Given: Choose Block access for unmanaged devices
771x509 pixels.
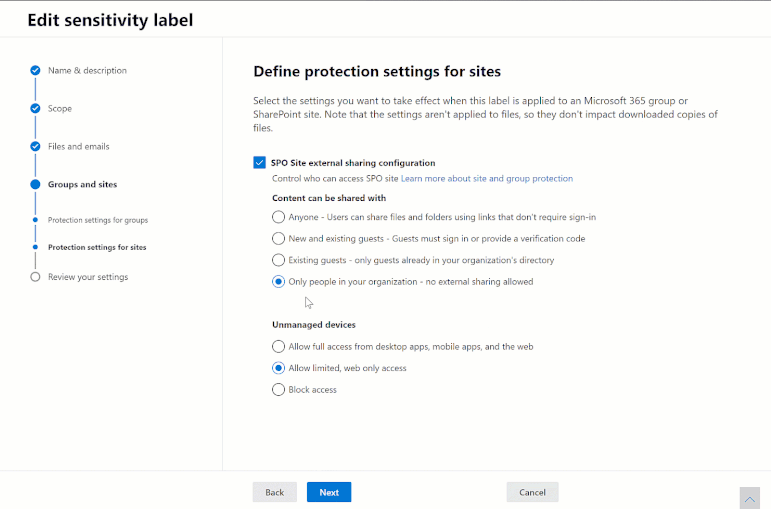Looking at the screenshot, I should (278, 390).
